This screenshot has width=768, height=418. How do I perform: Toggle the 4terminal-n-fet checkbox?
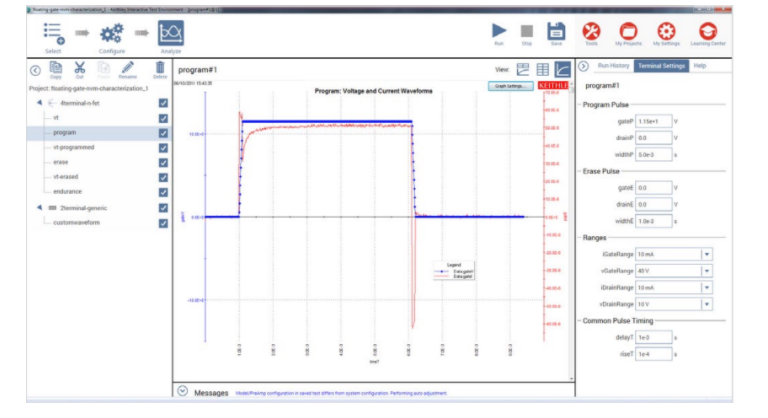coord(163,103)
